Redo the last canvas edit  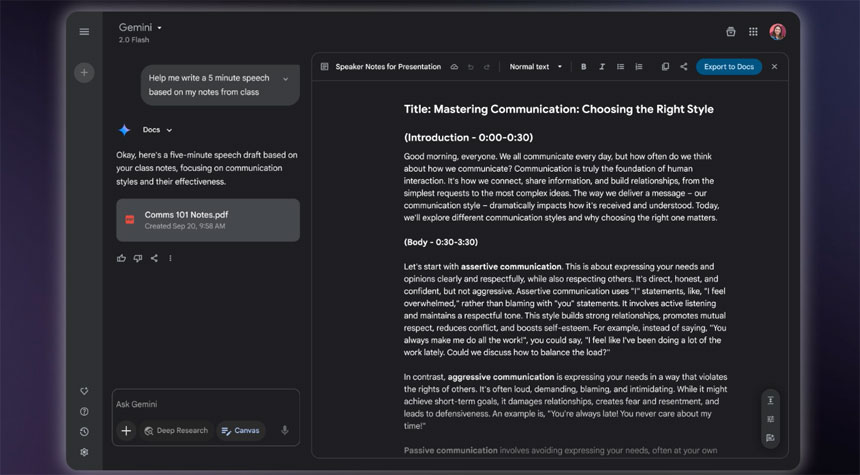pyautogui.click(x=486, y=67)
